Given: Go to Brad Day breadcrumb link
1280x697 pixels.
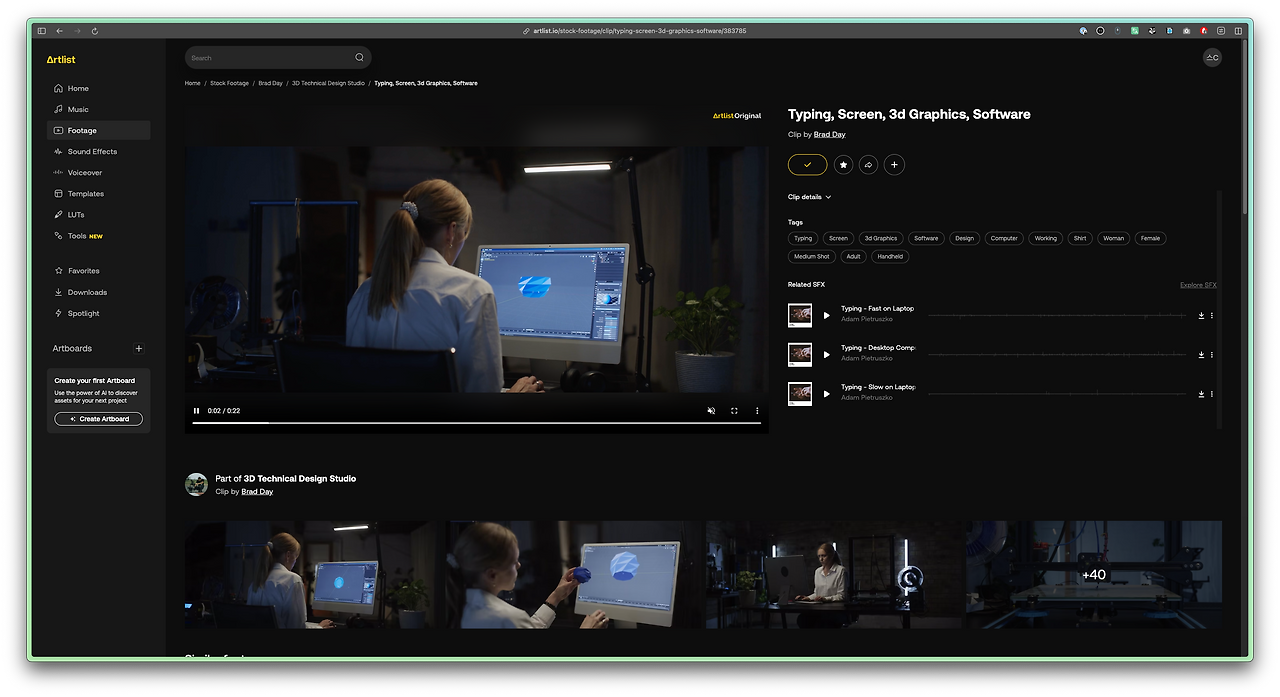Looking at the screenshot, I should click(x=270, y=83).
